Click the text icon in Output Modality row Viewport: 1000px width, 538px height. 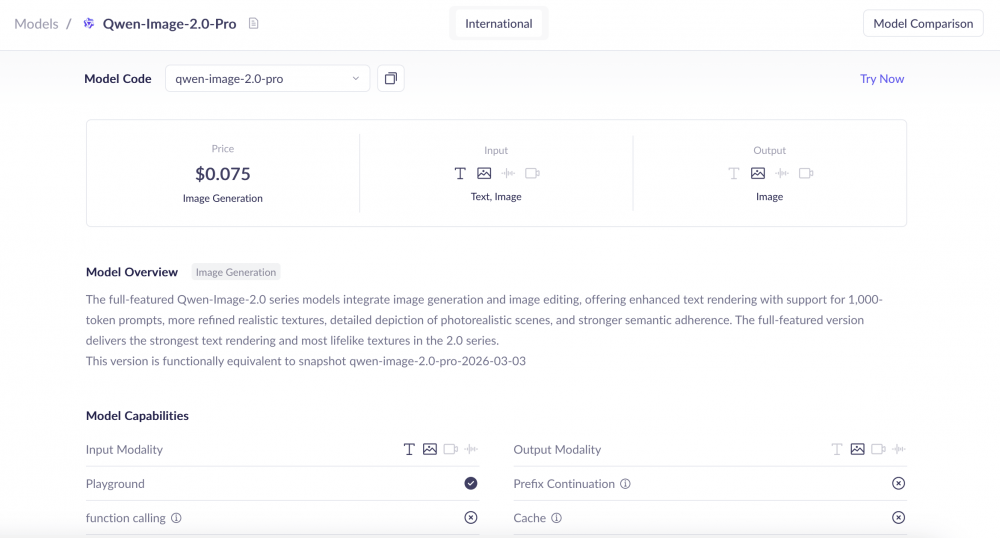point(837,449)
